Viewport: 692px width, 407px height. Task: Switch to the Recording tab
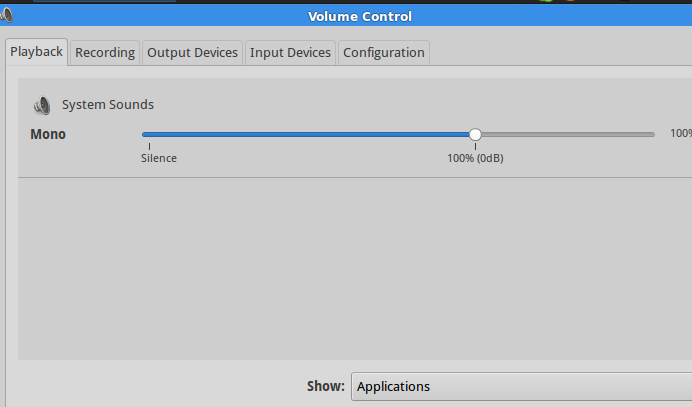tap(105, 53)
